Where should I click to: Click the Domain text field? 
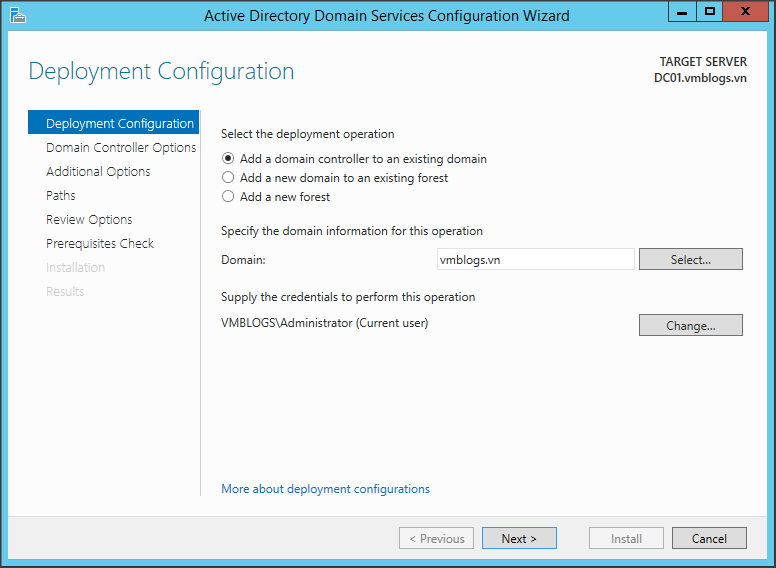point(535,260)
